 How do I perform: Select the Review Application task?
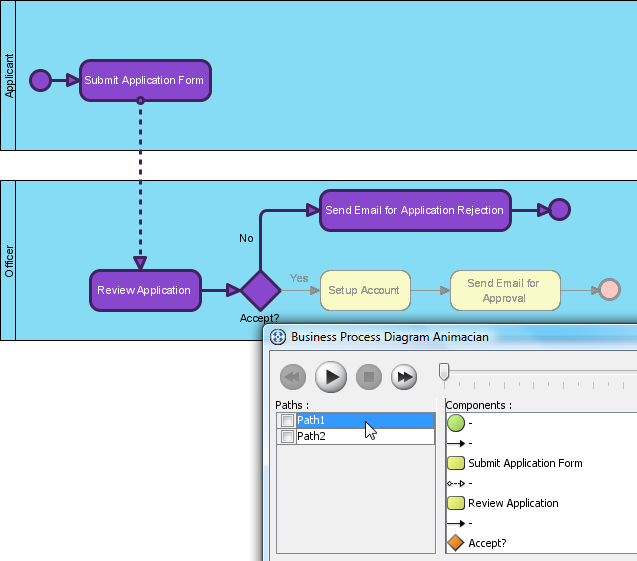coord(145,290)
